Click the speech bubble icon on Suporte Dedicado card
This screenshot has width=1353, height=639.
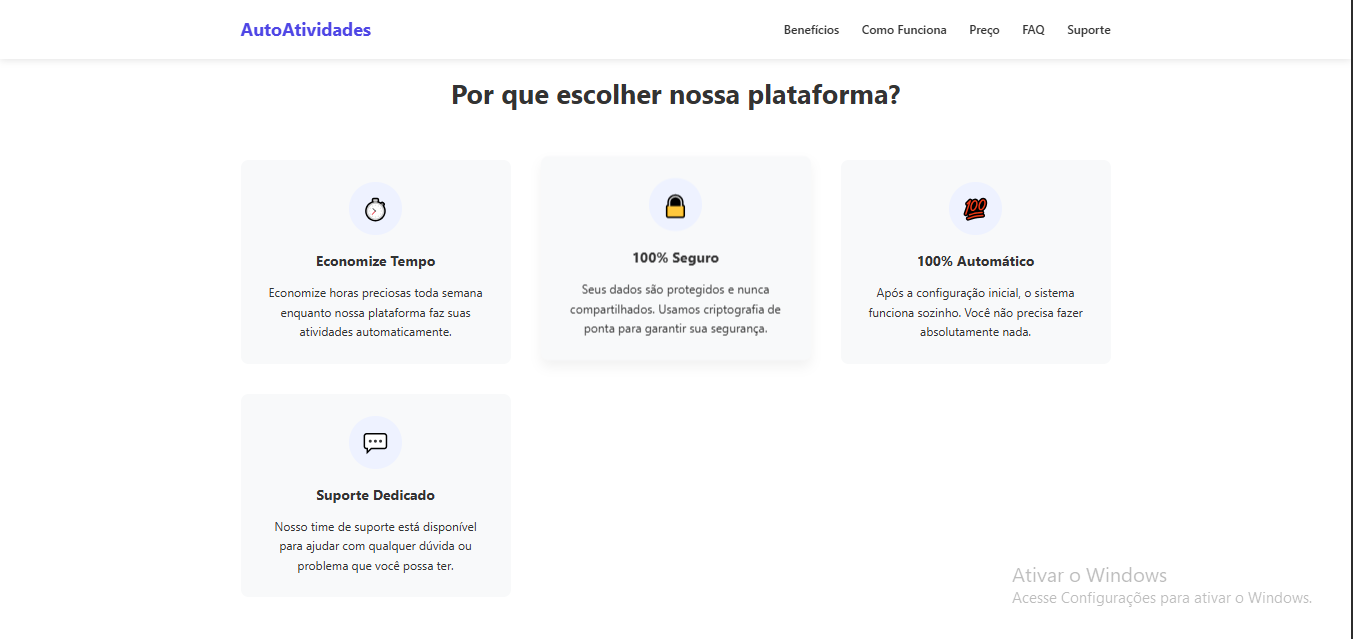(375, 443)
